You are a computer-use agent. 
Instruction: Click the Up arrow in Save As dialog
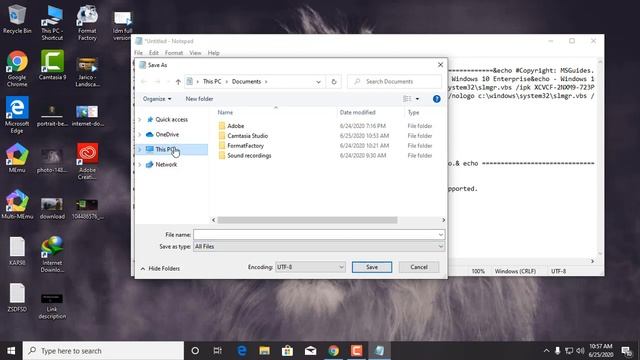pos(178,82)
